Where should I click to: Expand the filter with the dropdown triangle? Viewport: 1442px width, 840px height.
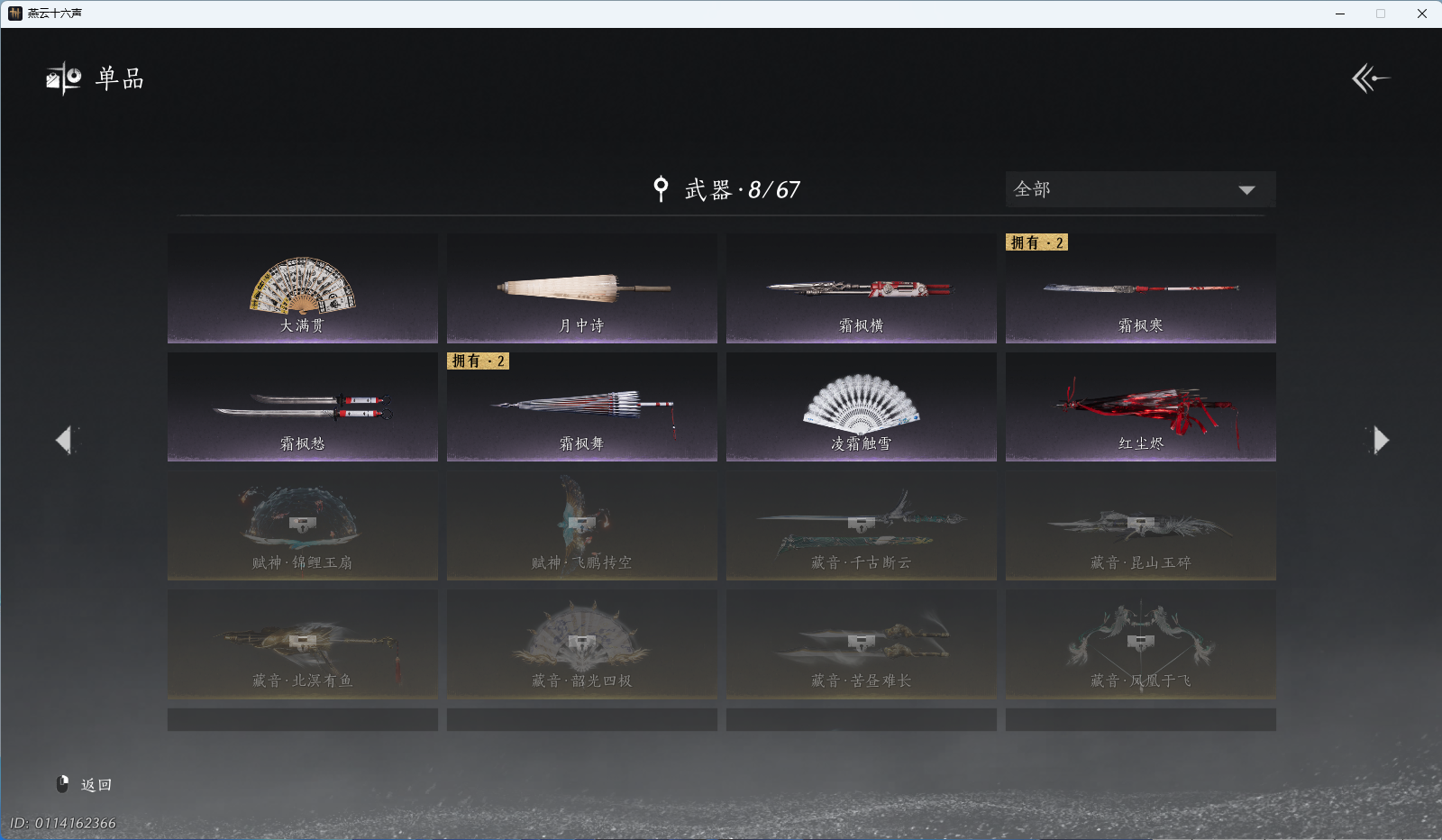tap(1246, 190)
